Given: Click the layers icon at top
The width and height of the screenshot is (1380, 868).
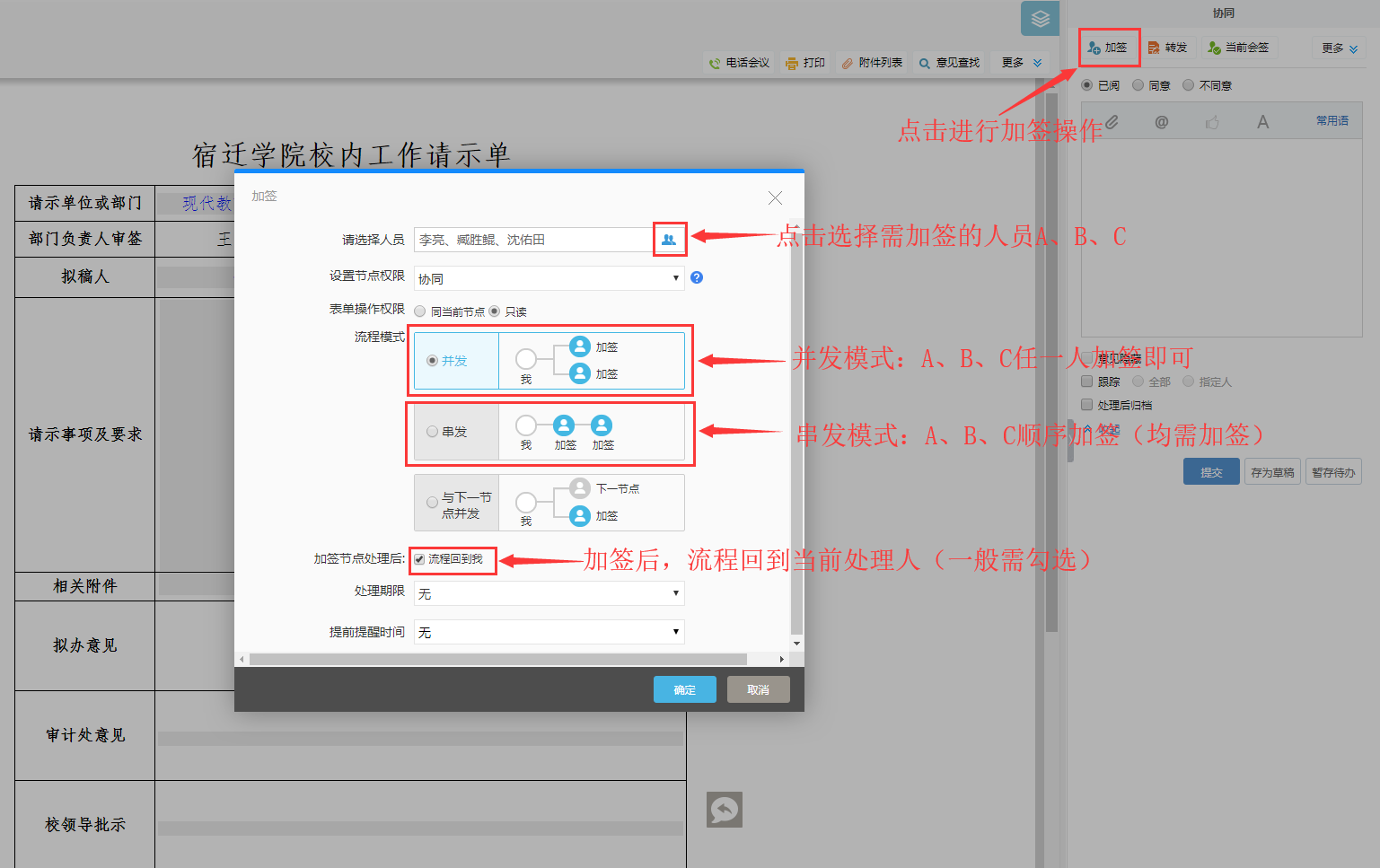Looking at the screenshot, I should coord(1040,19).
